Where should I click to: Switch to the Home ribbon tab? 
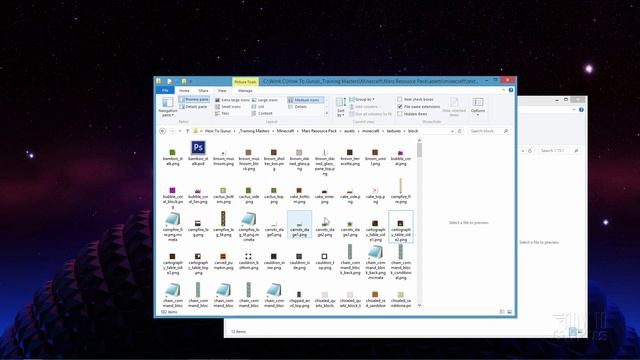click(184, 91)
